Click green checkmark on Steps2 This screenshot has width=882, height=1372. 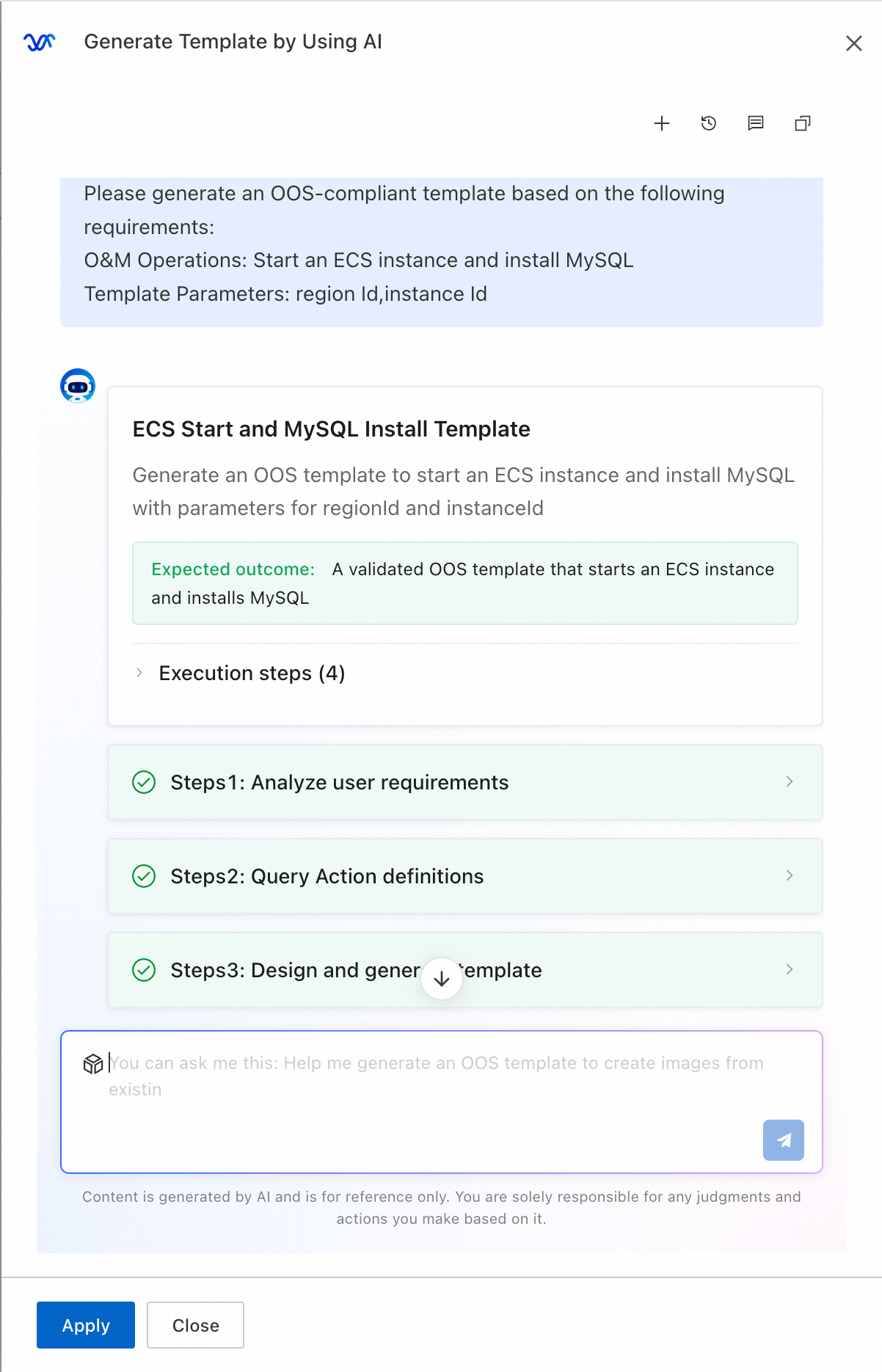coord(144,876)
